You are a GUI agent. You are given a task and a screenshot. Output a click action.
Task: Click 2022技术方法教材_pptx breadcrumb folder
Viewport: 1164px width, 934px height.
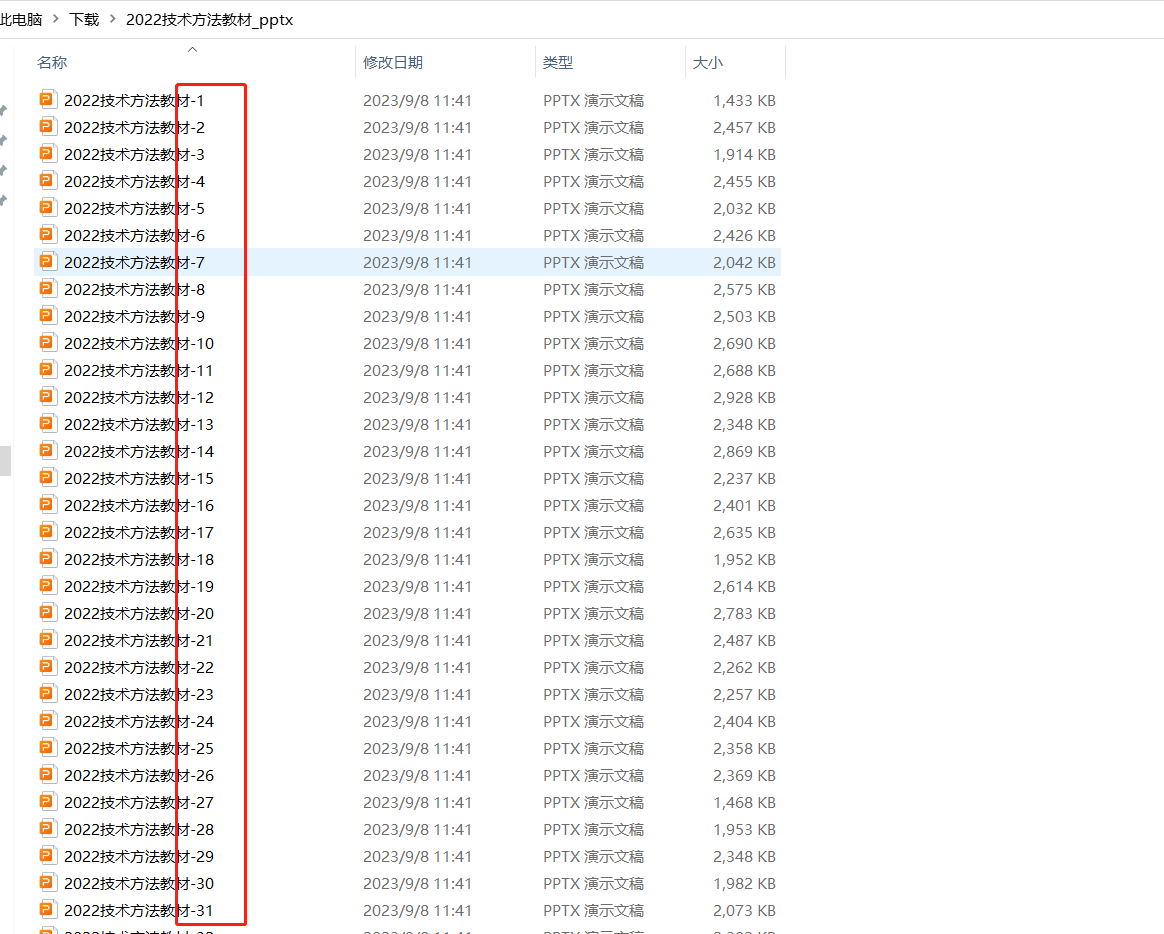coord(209,19)
